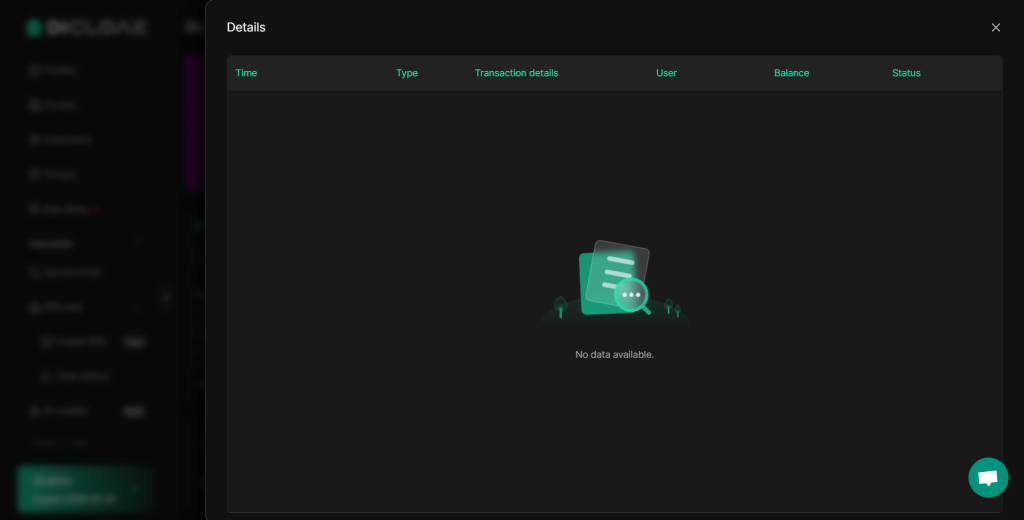Click the Transaction details column header
This screenshot has width=1024, height=520.
pyautogui.click(x=516, y=73)
